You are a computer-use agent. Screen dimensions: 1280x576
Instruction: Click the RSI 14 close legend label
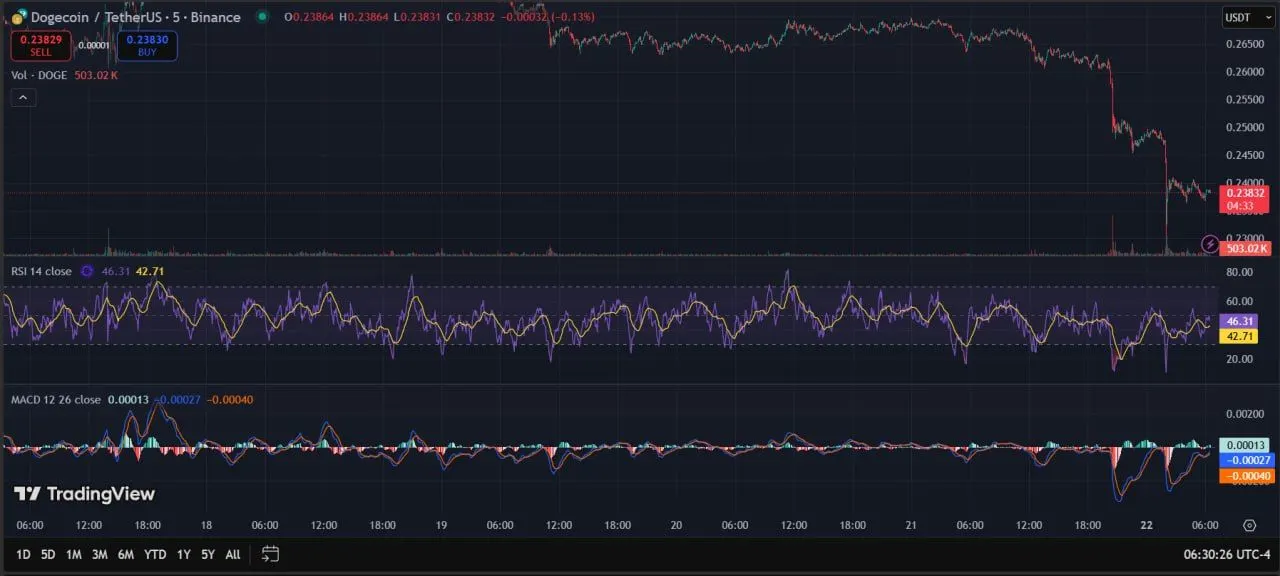pyautogui.click(x=41, y=271)
